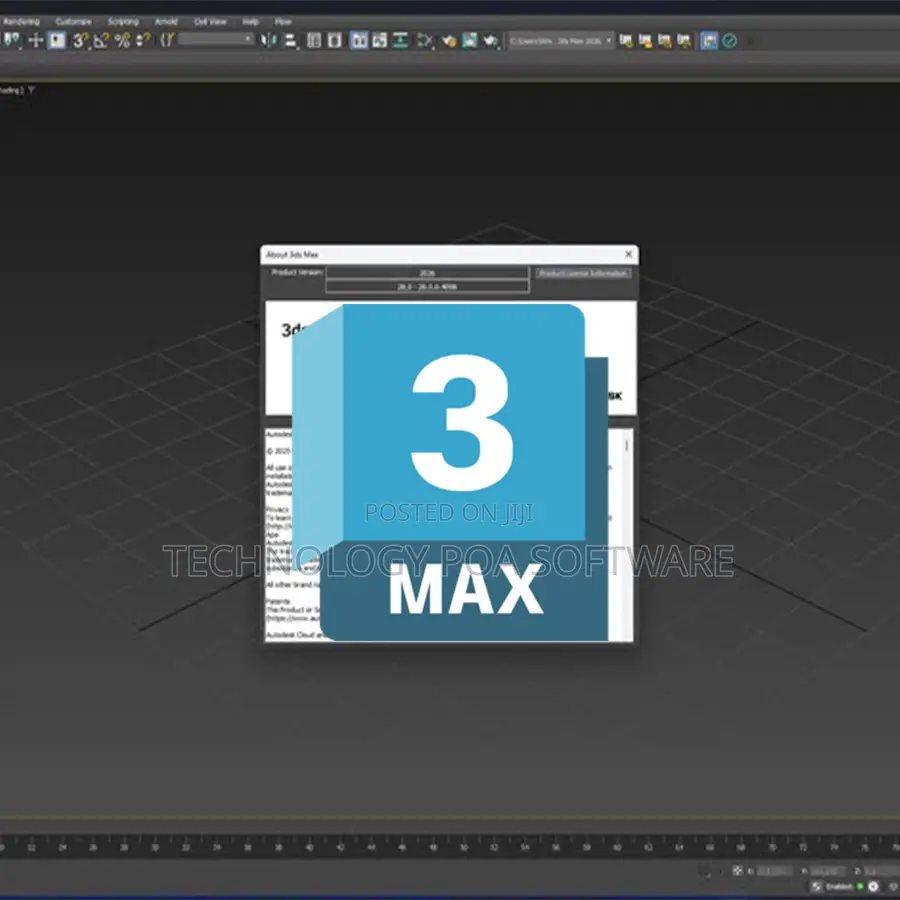Toggle Percent Snap
Screen dimensions: 900x900
coord(122,40)
